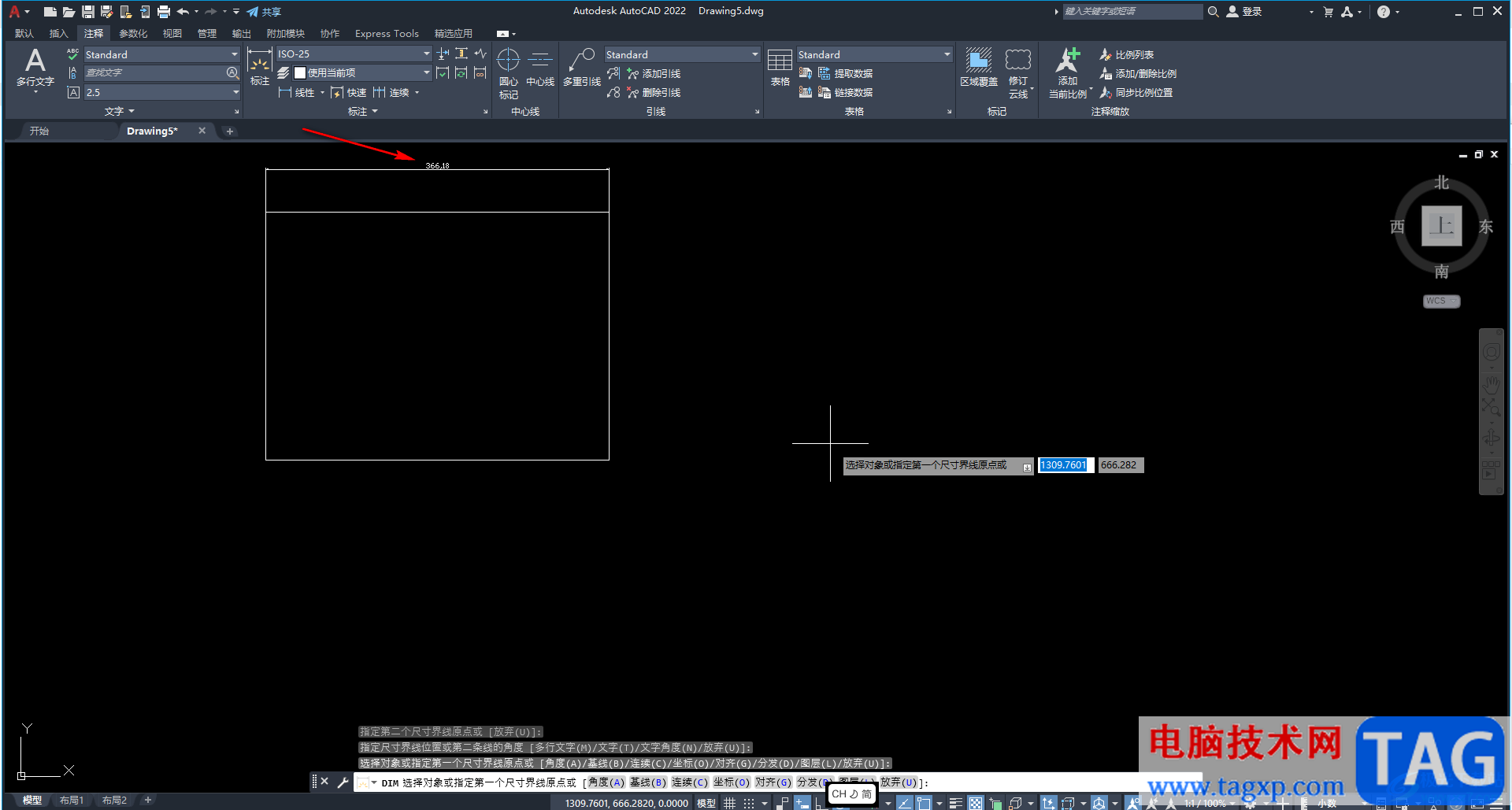Click the Dimension (标注) tool
The image size is (1512, 810).
point(259,66)
